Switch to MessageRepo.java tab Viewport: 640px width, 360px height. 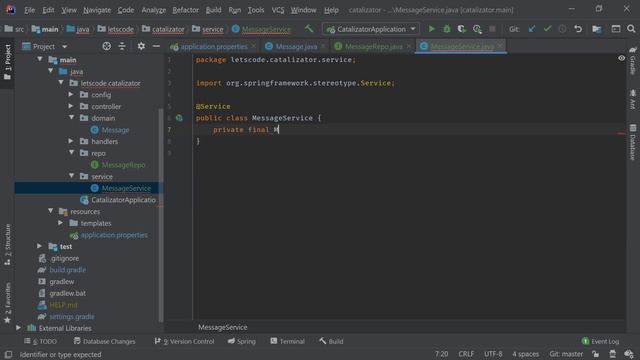[373, 47]
